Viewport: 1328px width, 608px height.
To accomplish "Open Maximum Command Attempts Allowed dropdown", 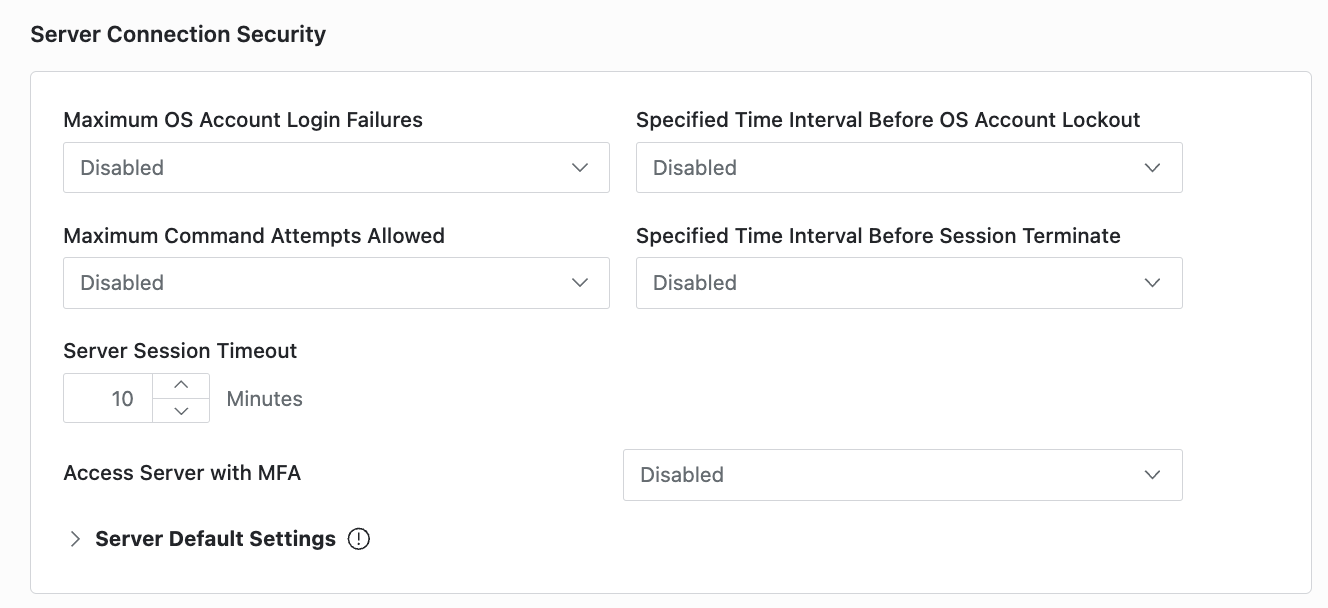I will click(x=336, y=283).
